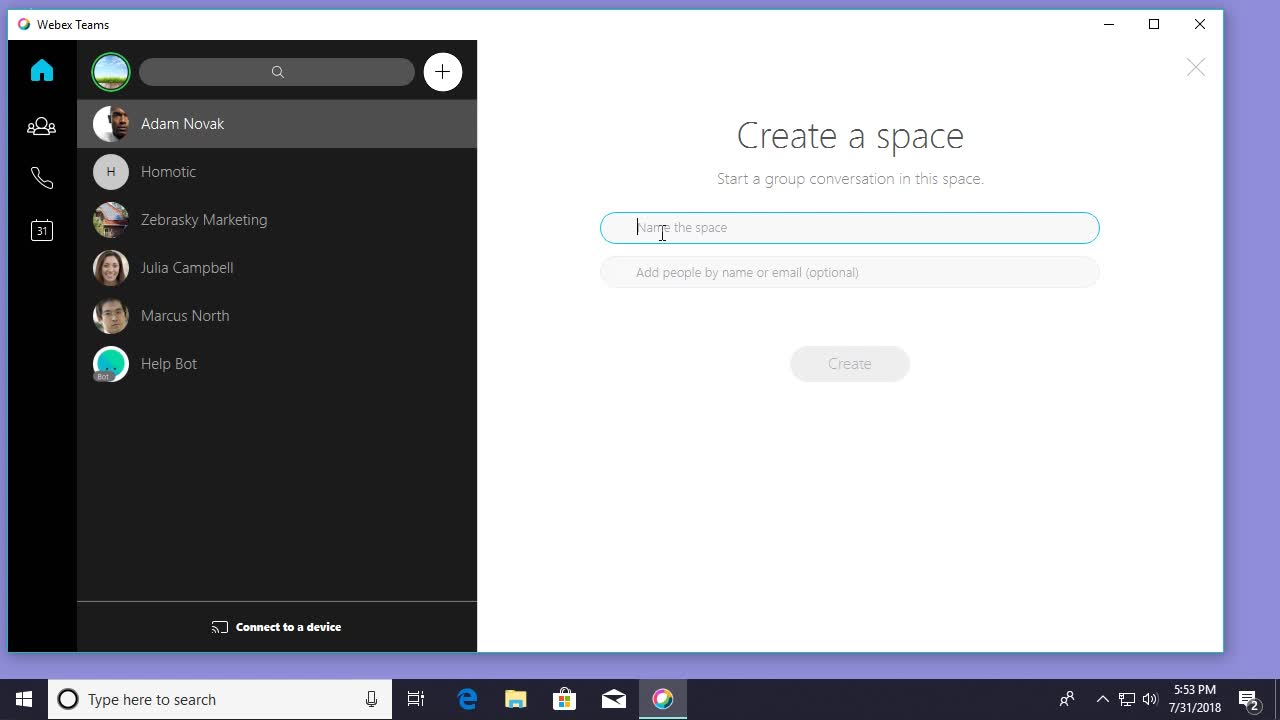
Task: Open the Teams tab in sidebar
Action: tap(42, 126)
